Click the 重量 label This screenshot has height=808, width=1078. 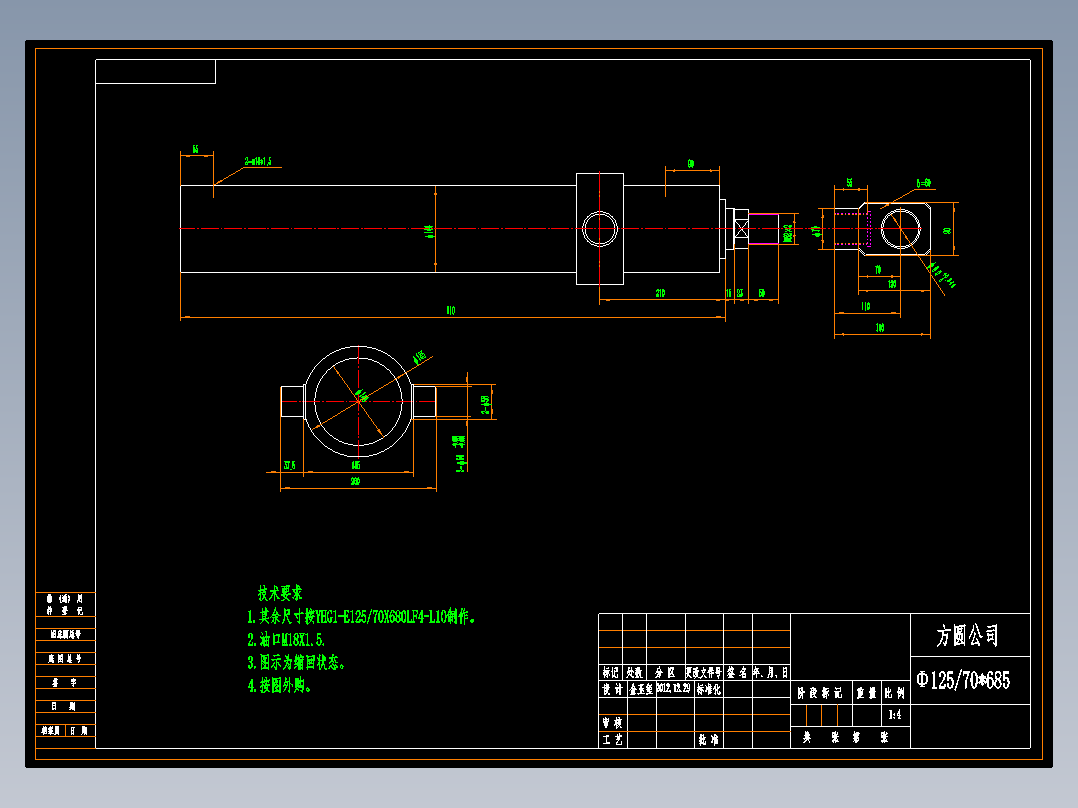tap(866, 693)
